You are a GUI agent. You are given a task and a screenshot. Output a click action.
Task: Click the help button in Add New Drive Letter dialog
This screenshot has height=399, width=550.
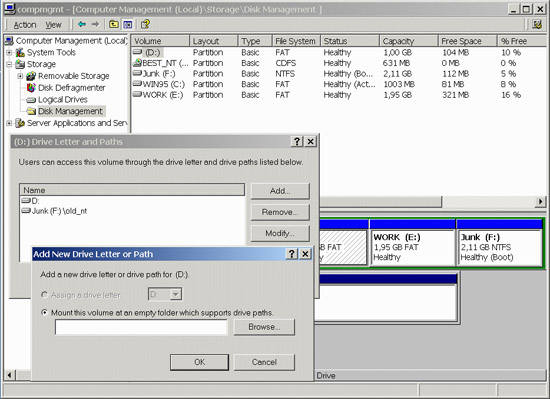pos(291,254)
